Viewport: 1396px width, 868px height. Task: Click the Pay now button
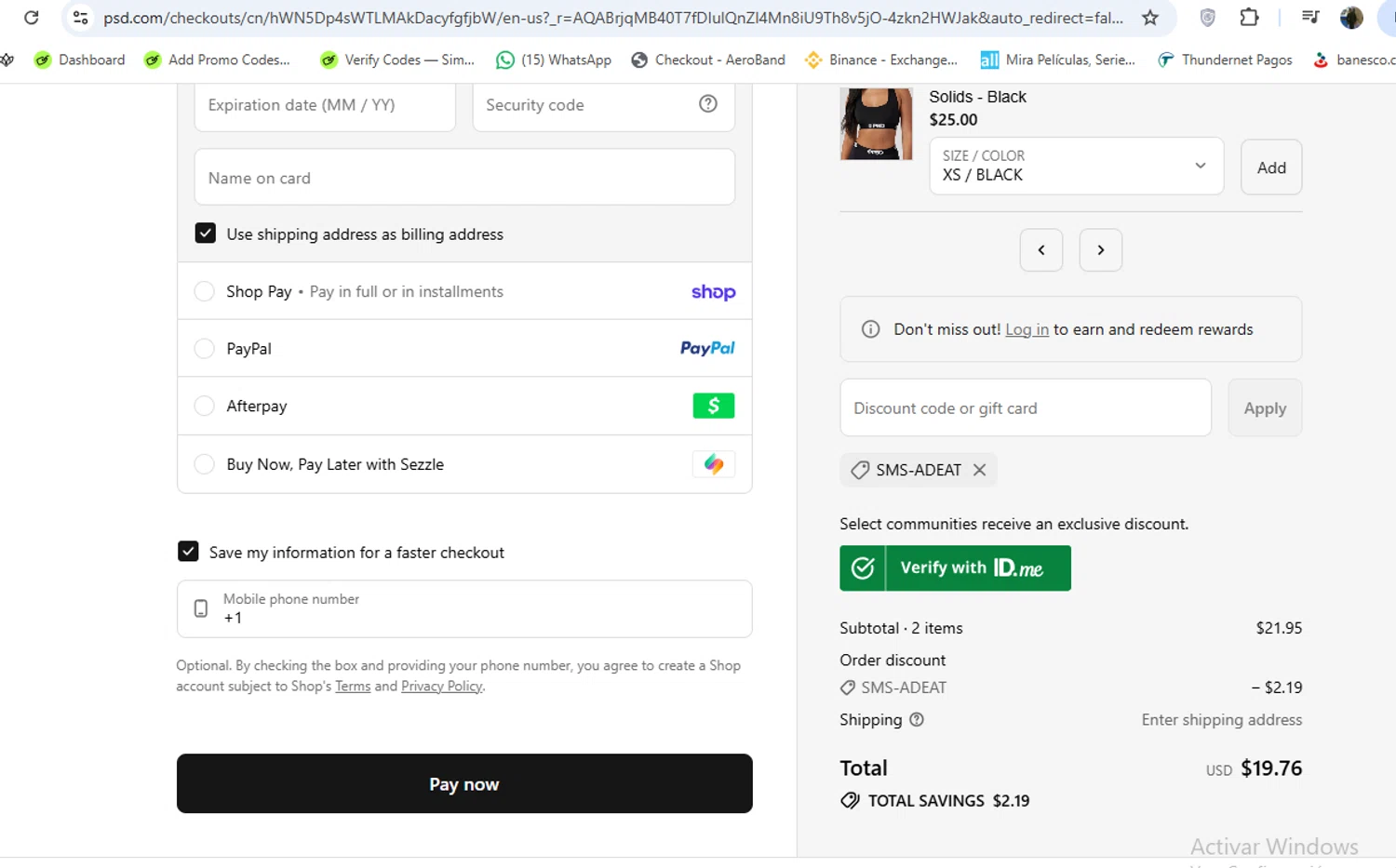(x=464, y=783)
